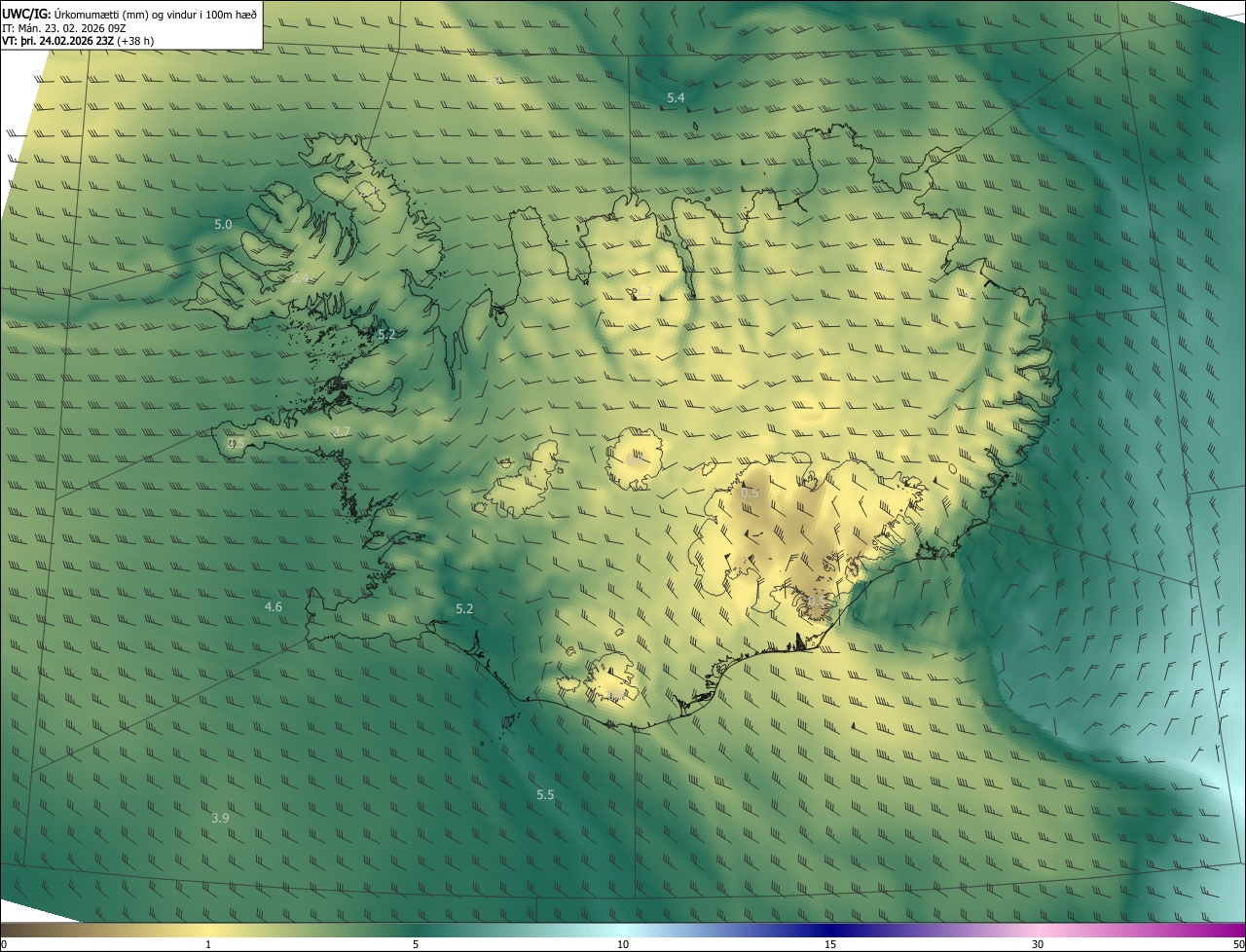Click the title "Úrkomumætti (mm) og vindur í 100m hæð"
Viewport: 1246px width, 952px height.
point(156,15)
